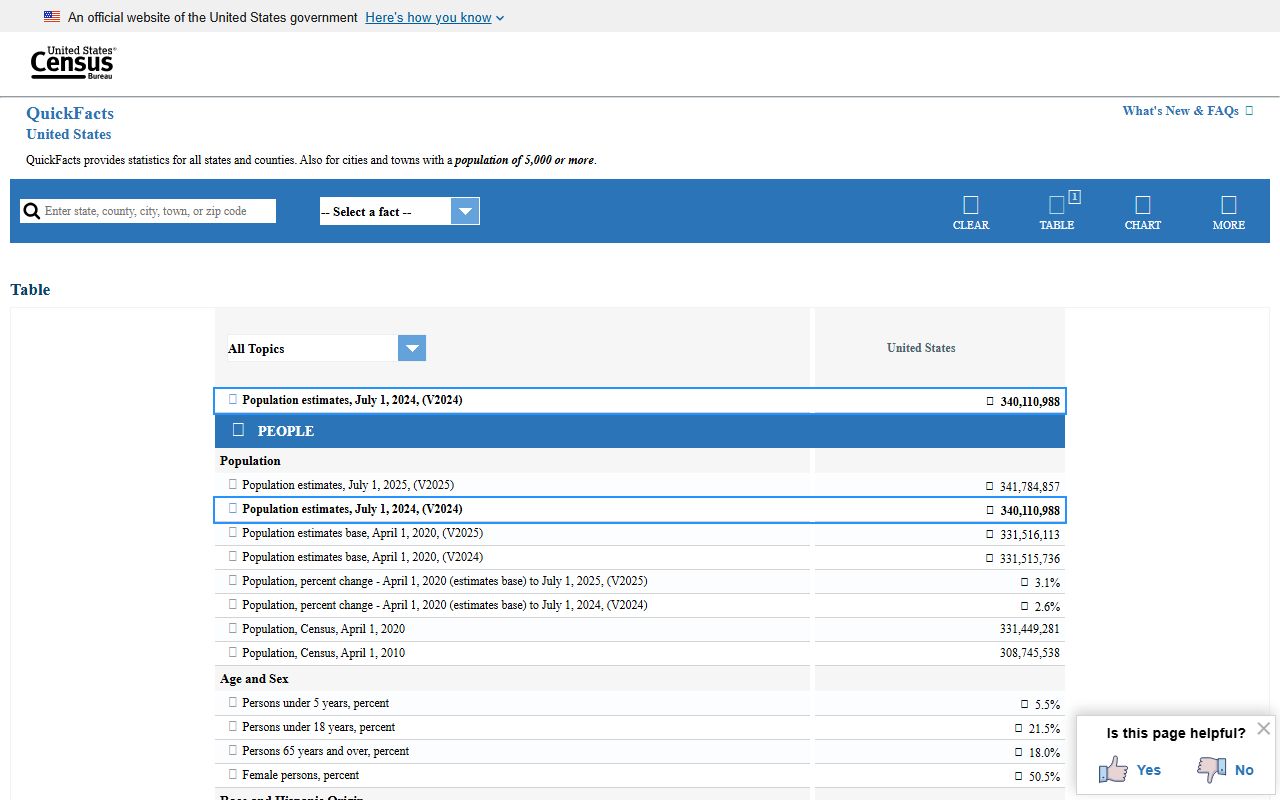The width and height of the screenshot is (1280, 800).
Task: Click the 5.5% value
Action: click(x=1047, y=704)
